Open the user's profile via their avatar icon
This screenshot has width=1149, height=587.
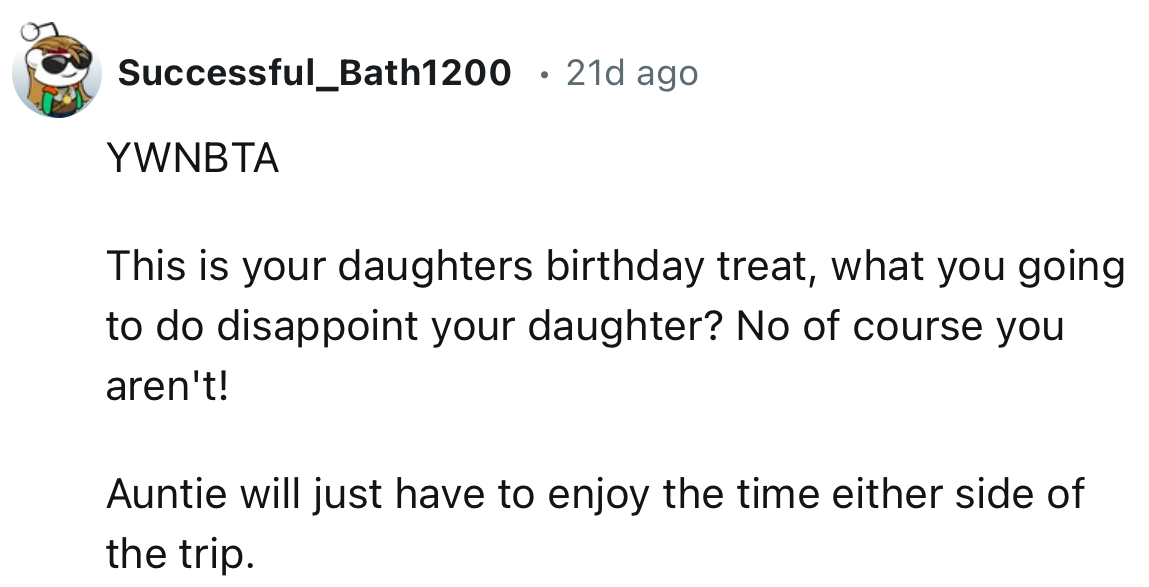point(58,70)
